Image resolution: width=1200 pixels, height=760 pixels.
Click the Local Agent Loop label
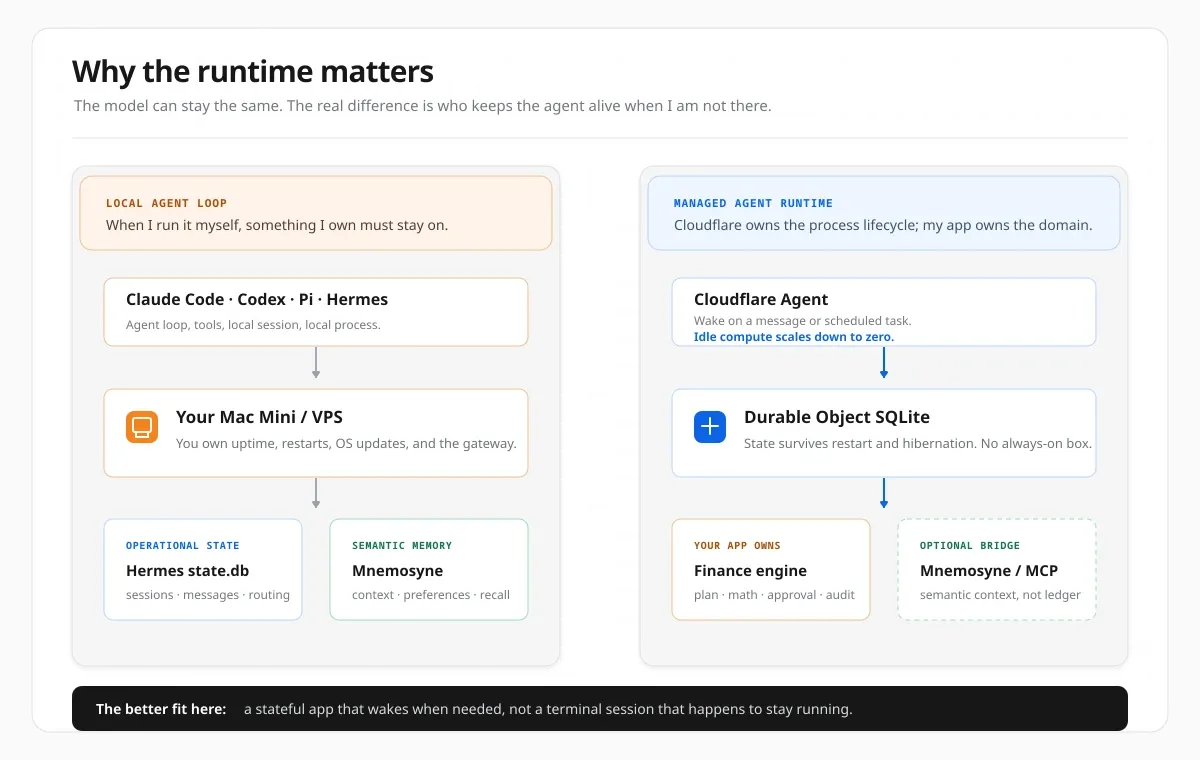(166, 203)
